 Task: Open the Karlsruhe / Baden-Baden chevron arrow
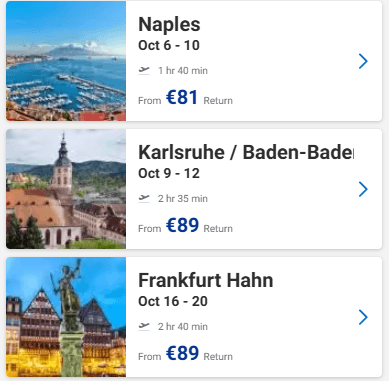[x=363, y=189]
